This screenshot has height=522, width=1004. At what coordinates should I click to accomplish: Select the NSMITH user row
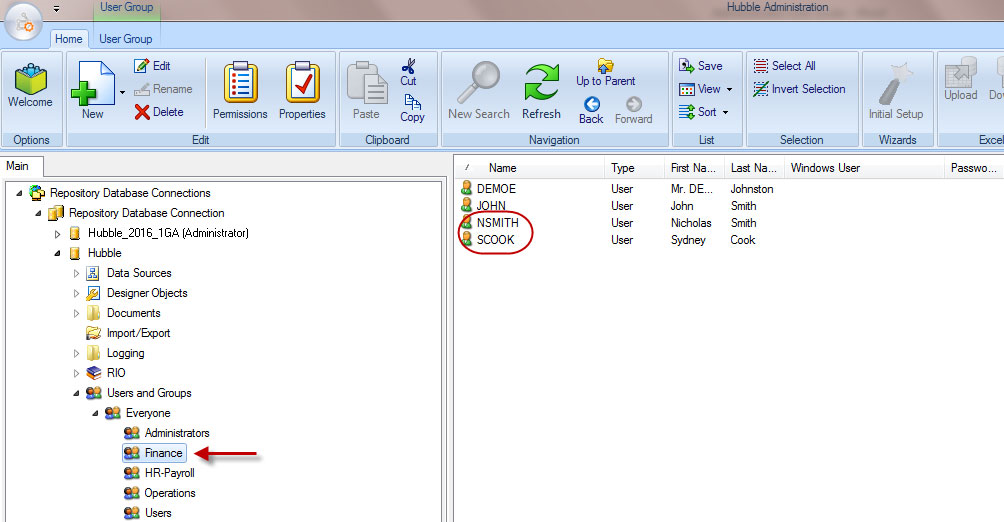498,223
